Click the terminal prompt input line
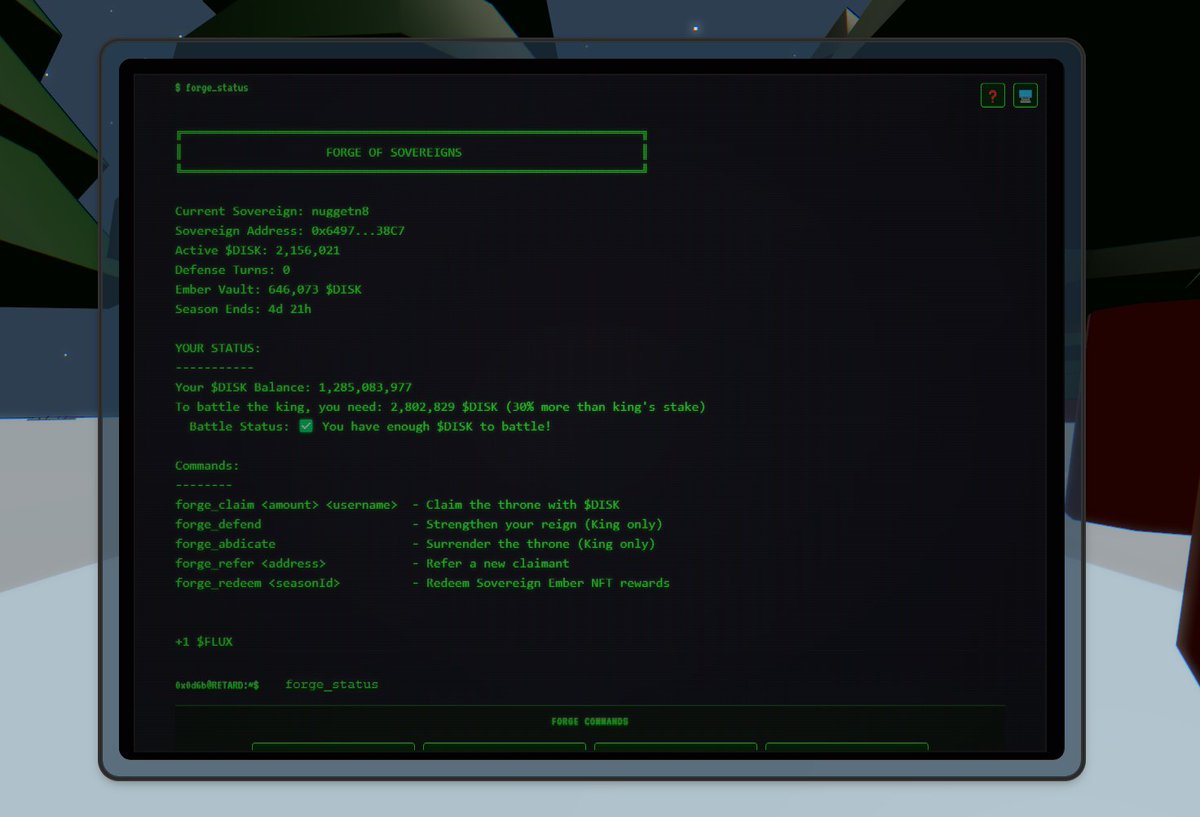 tap(331, 684)
